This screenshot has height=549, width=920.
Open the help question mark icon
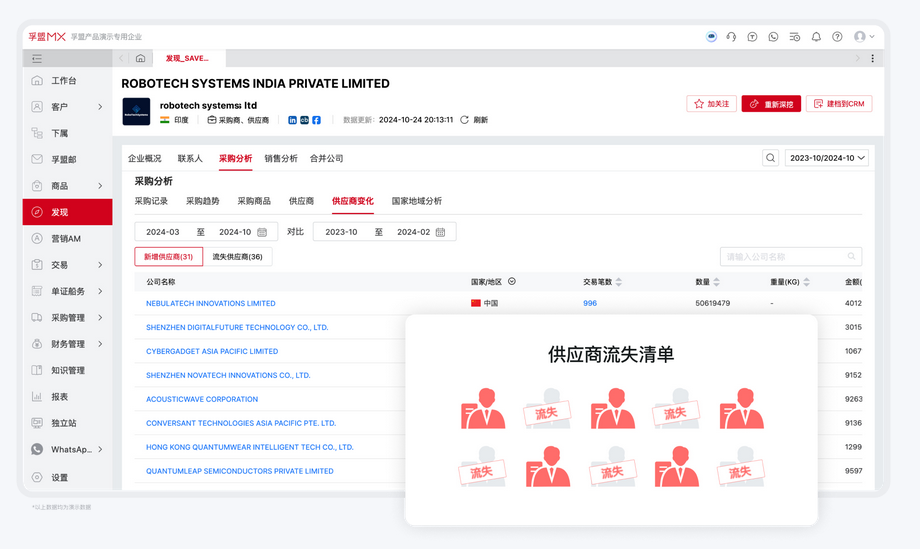(x=837, y=37)
